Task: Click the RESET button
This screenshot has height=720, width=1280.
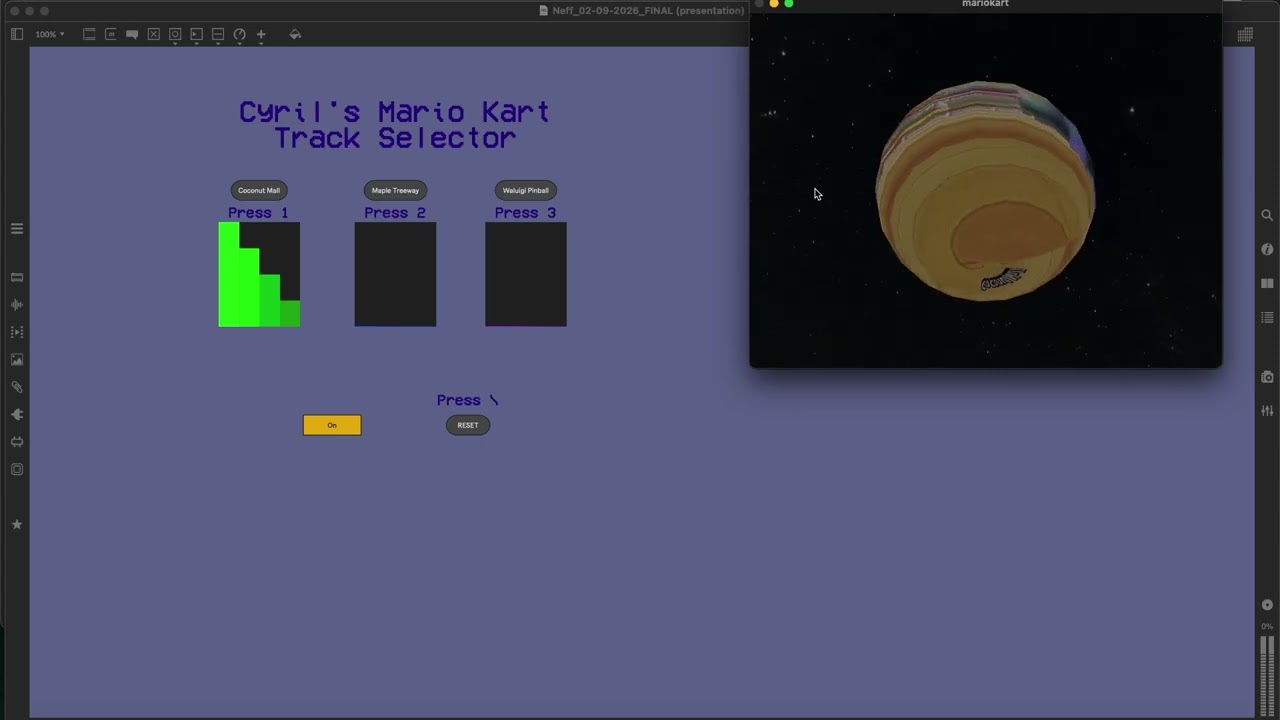Action: [468, 425]
